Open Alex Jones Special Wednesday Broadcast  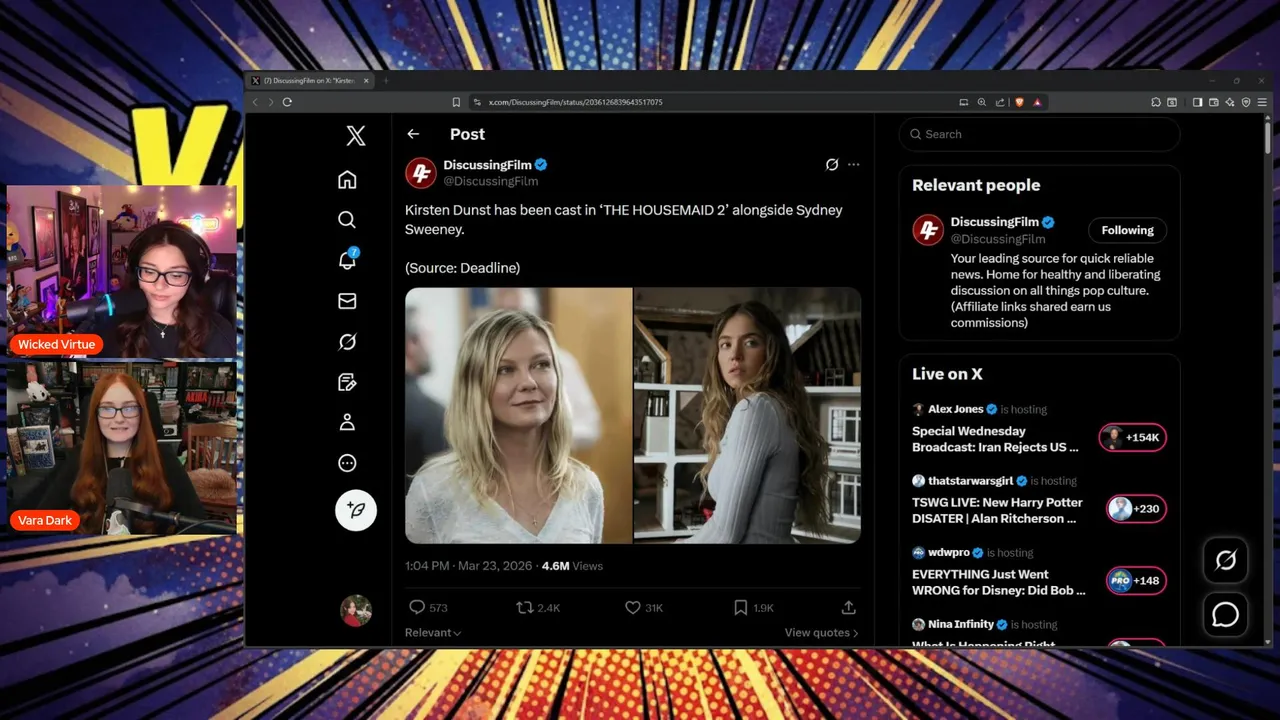point(995,439)
